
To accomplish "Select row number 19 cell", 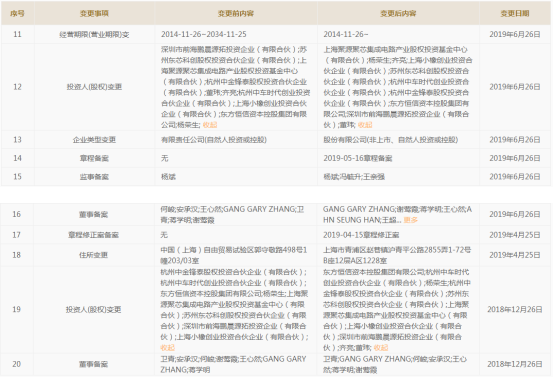I will click(17, 310).
